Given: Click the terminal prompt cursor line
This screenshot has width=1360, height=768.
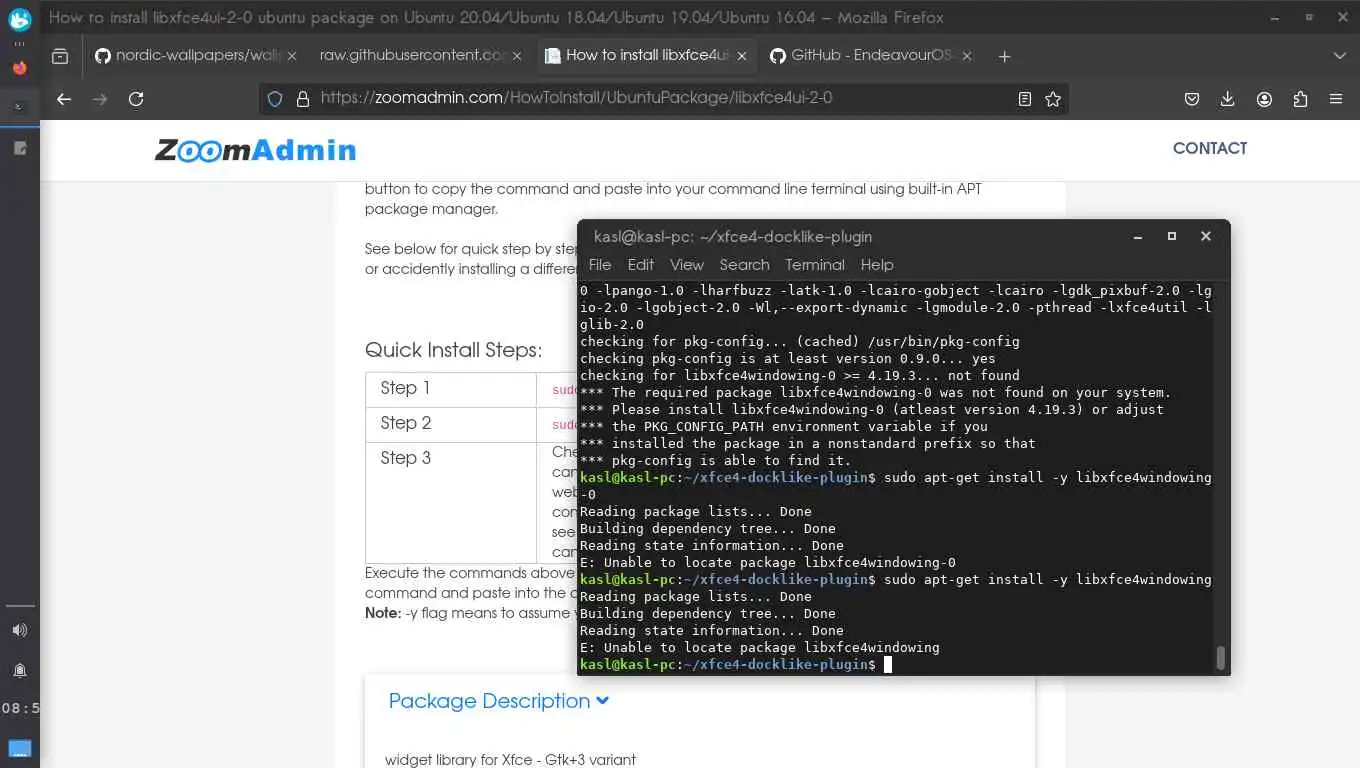Looking at the screenshot, I should tap(735, 665).
